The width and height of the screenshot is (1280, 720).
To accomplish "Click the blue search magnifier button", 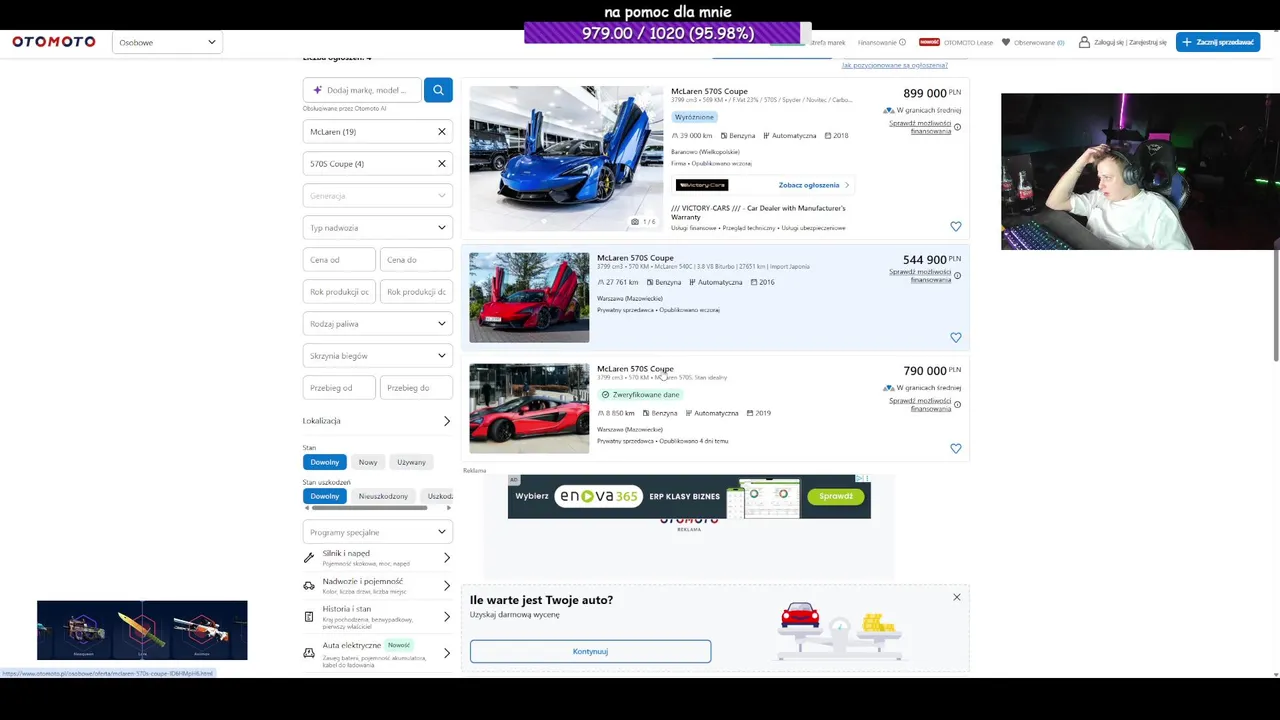I will tap(438, 90).
